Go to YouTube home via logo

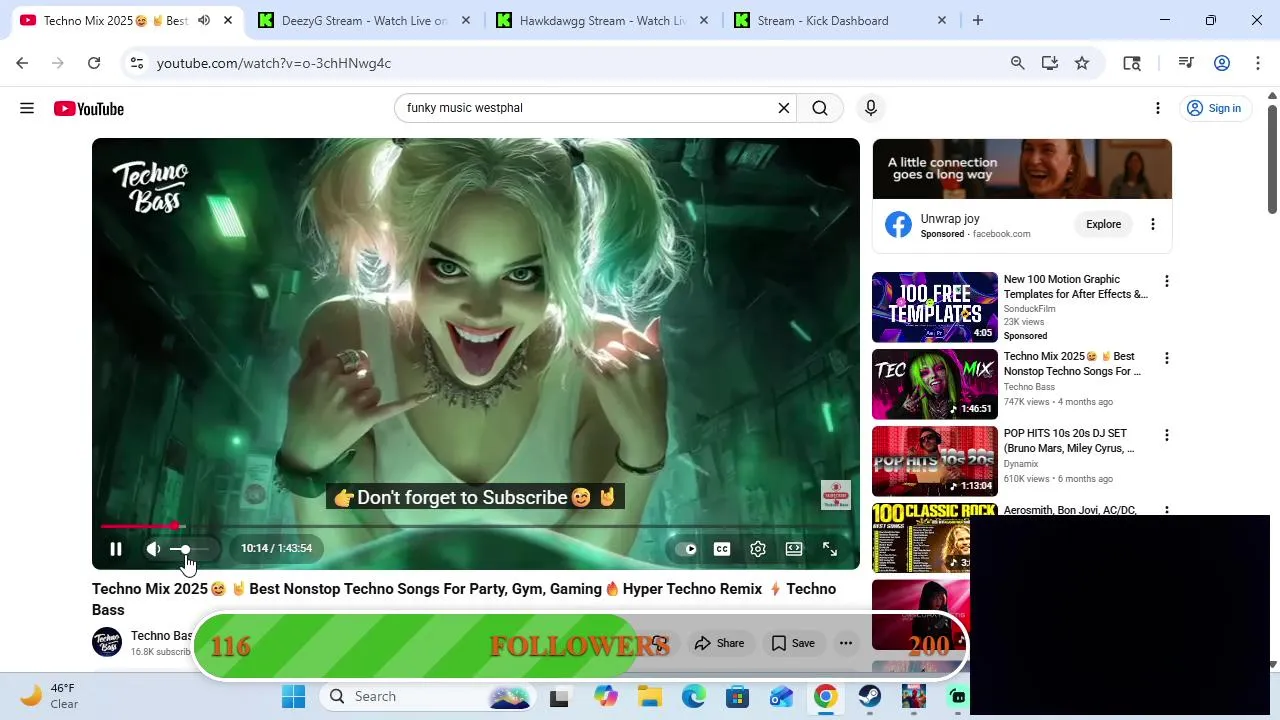pyautogui.click(x=89, y=108)
